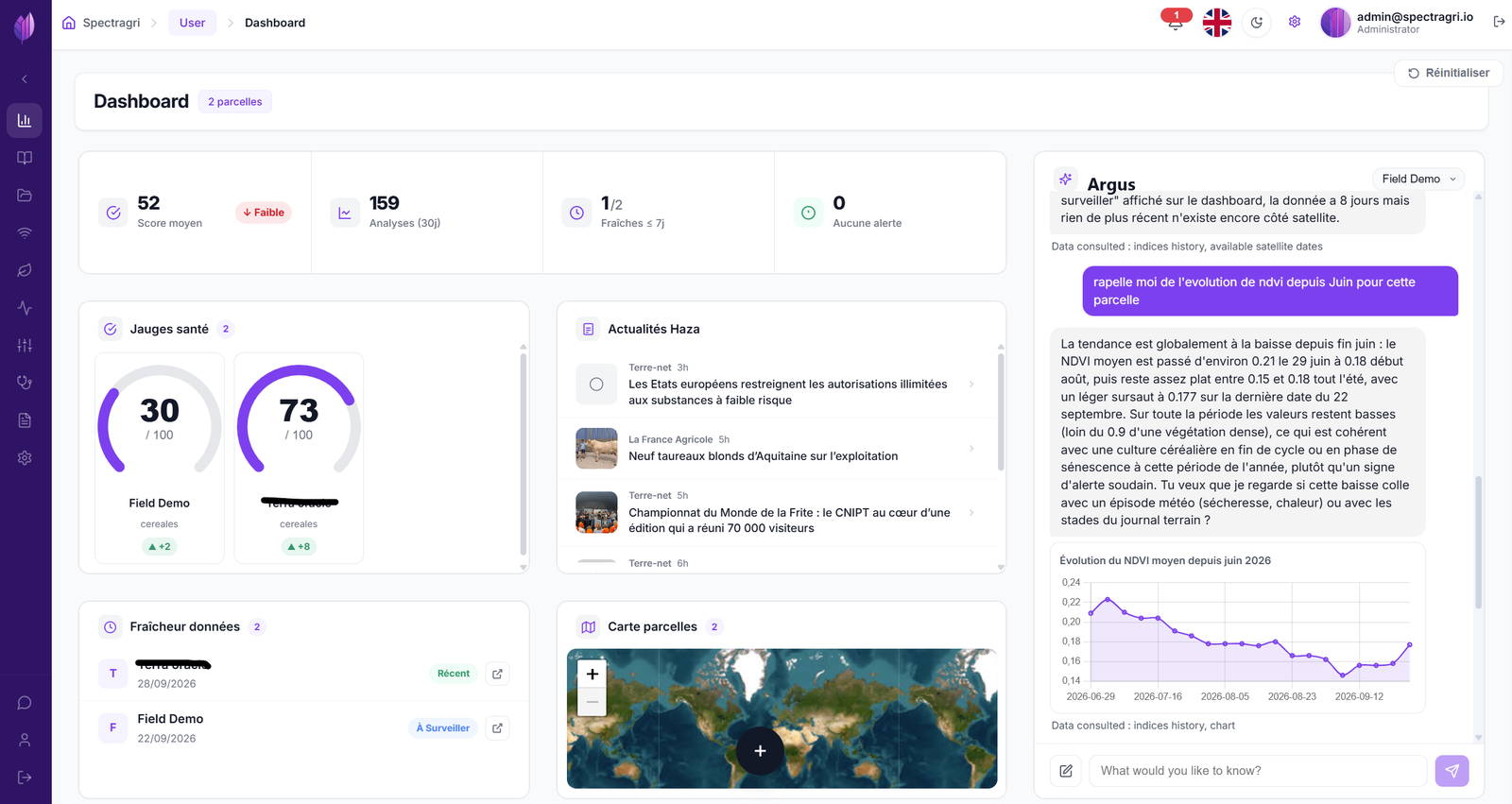Image resolution: width=1512 pixels, height=804 pixels.
Task: Open the bar chart dashboard icon in sidebar
Action: (25, 120)
